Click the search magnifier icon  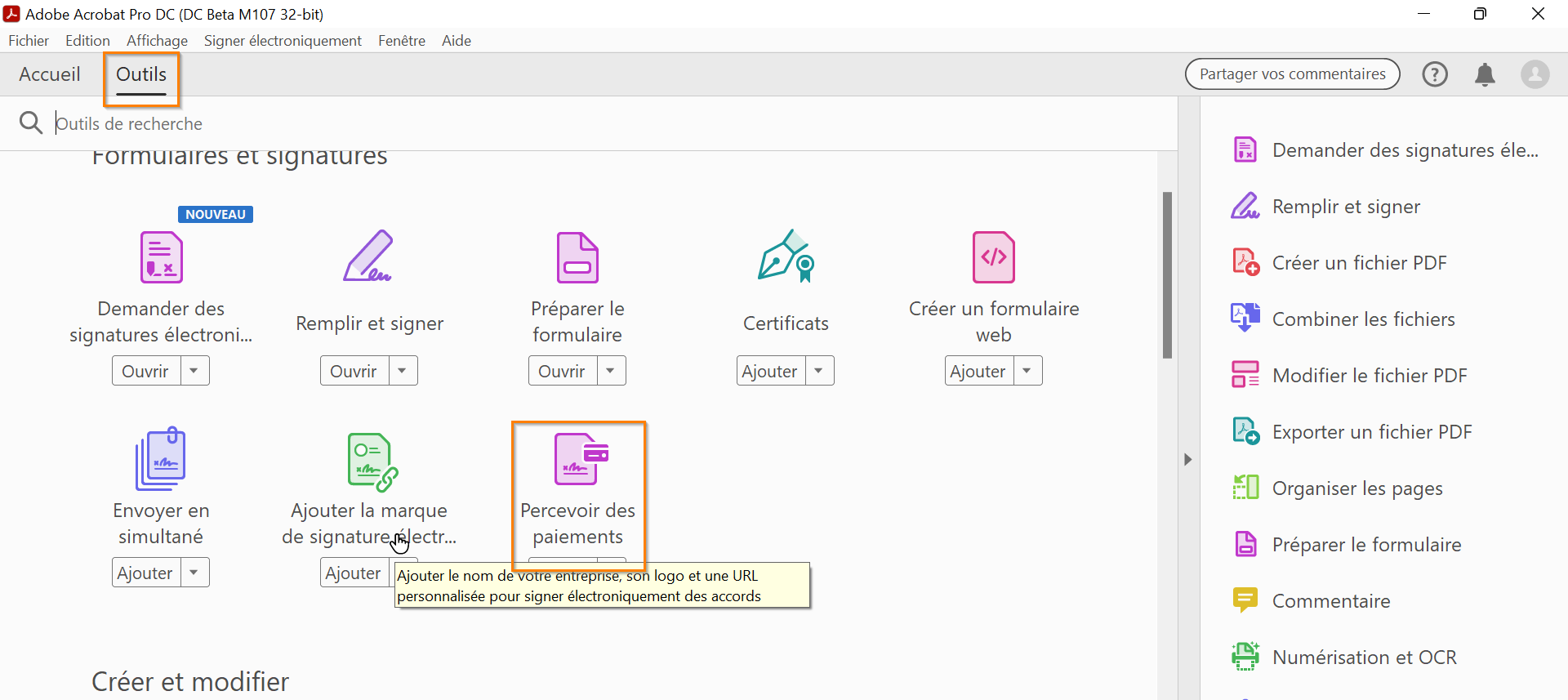(x=31, y=123)
